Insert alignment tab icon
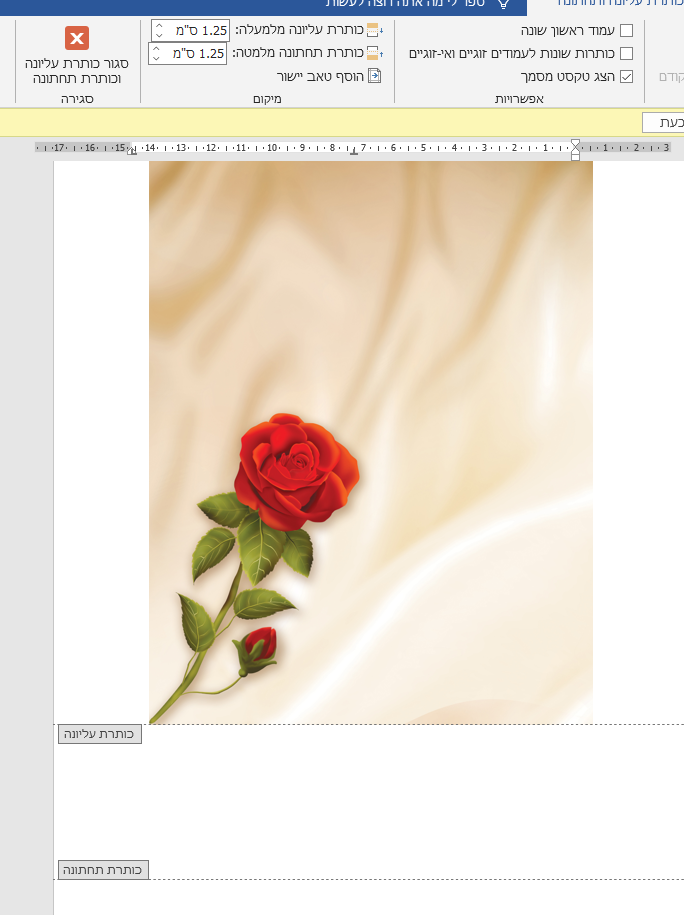The width and height of the screenshot is (684, 915). (x=375, y=76)
